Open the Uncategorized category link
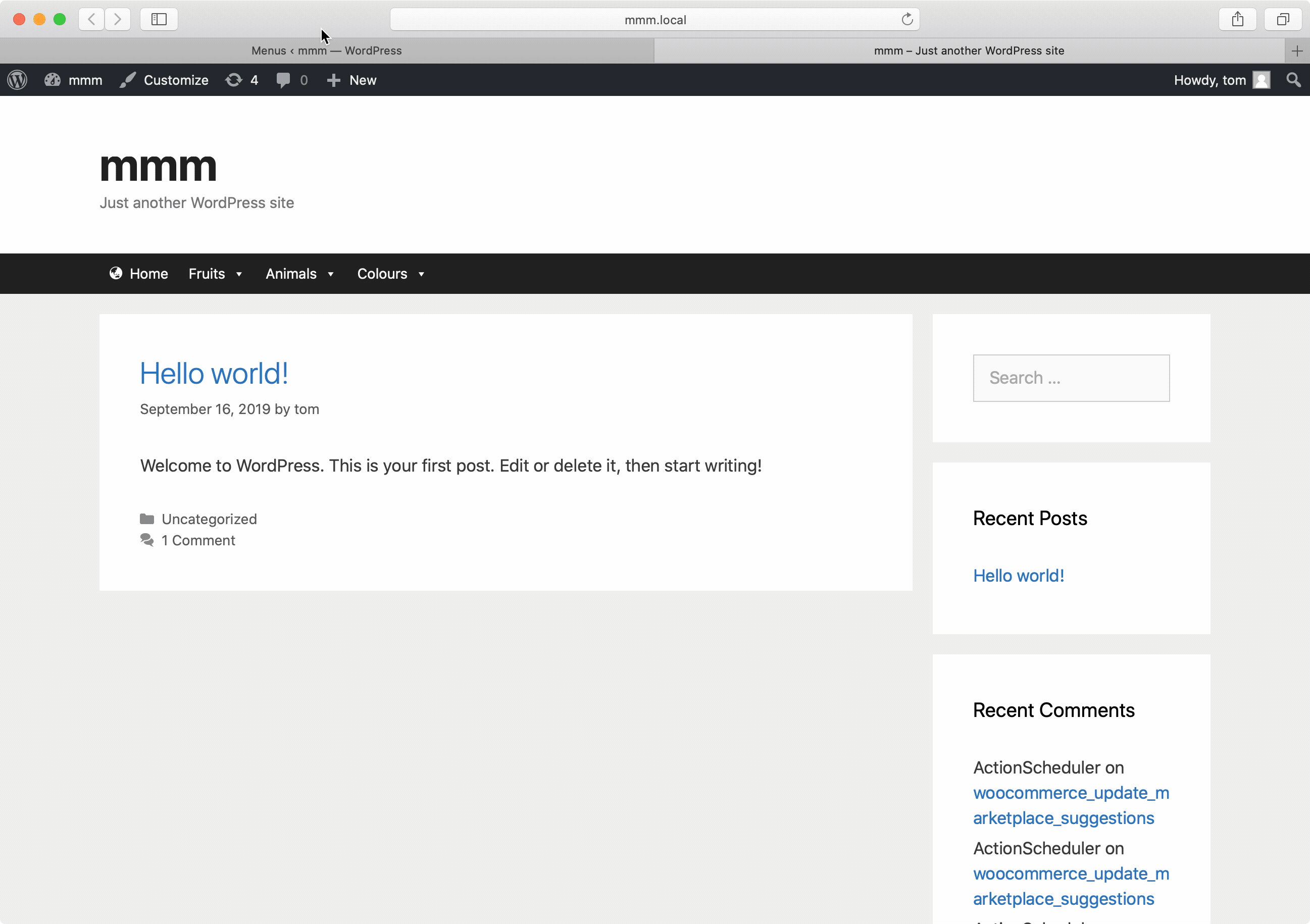Screen dimensions: 1310x924 [209, 519]
